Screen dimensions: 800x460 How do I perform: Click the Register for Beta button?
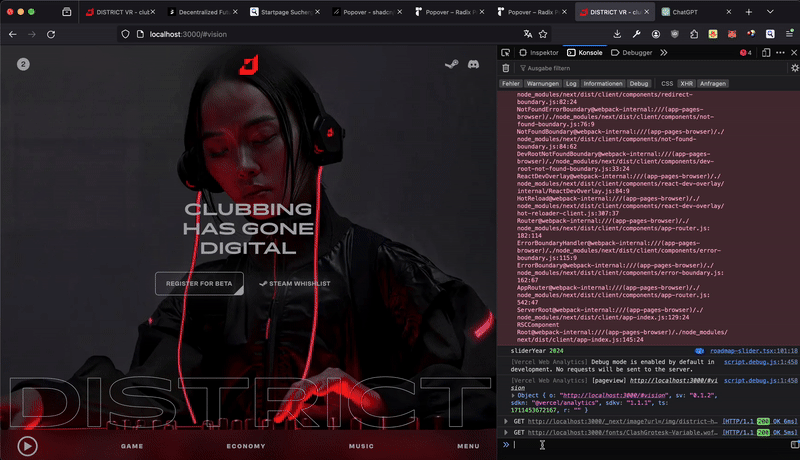pyautogui.click(x=199, y=283)
